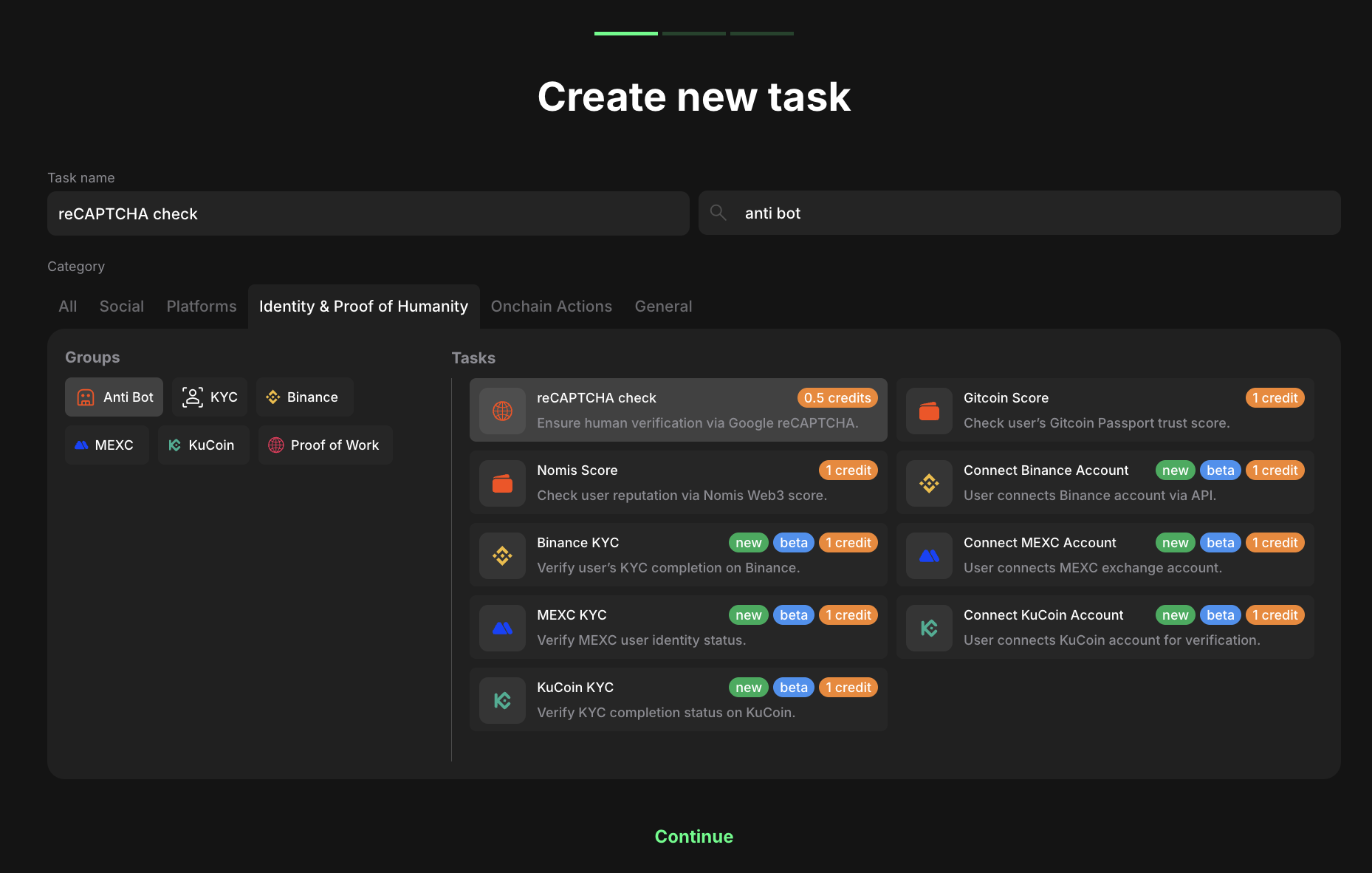Screen dimensions: 1372x873
Task: Click 'Check user reputation via Nomis Web3 score.' text
Action: click(x=682, y=496)
